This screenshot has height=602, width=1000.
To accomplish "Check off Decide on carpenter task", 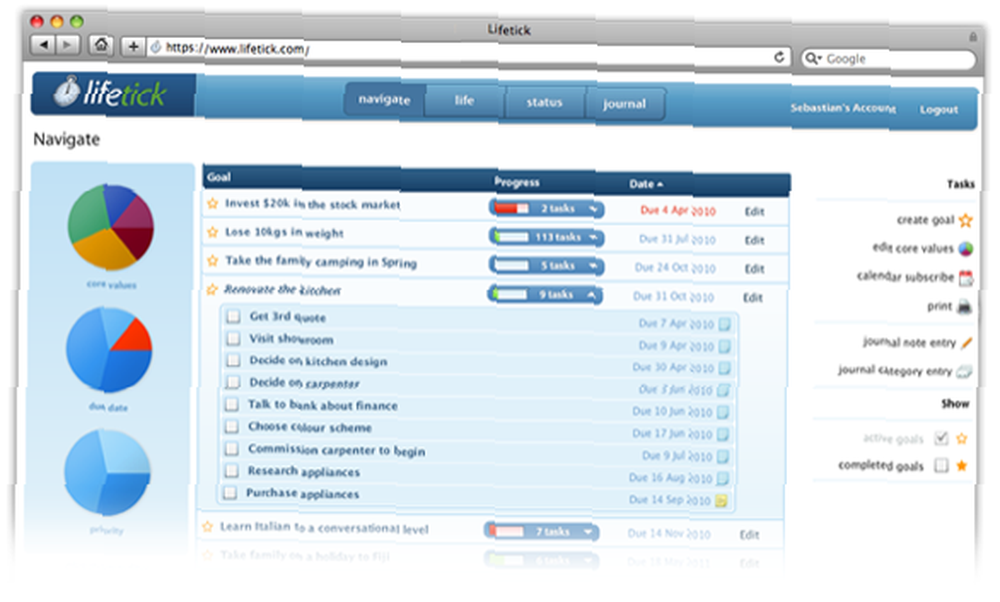I will 233,382.
